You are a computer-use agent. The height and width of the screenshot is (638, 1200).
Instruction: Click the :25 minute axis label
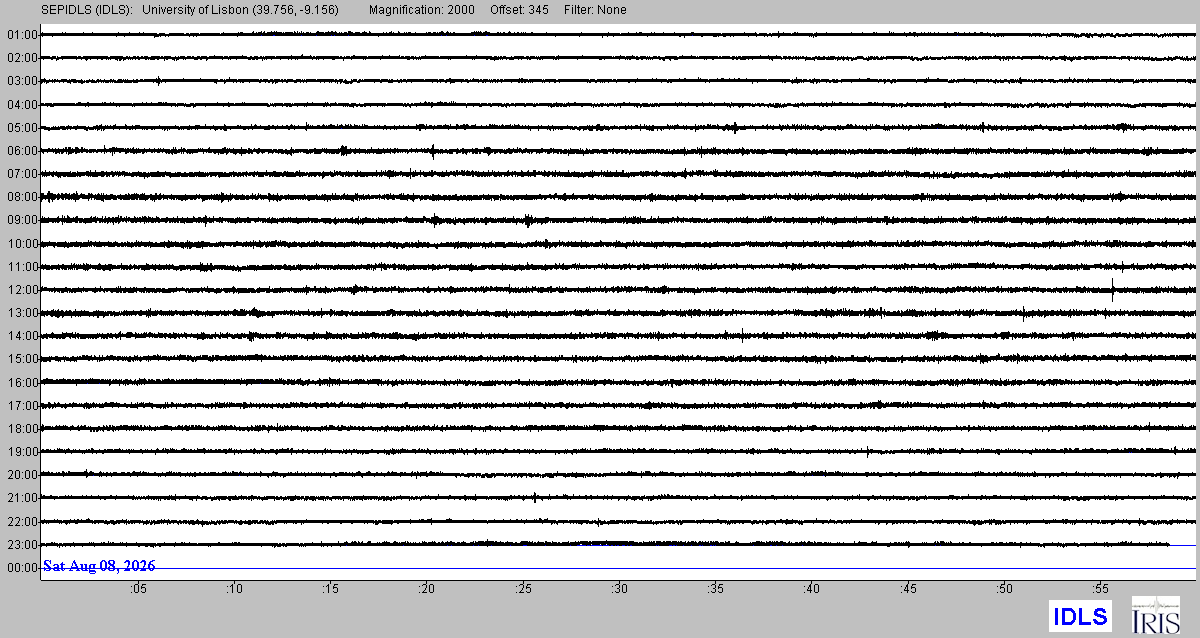coord(523,589)
